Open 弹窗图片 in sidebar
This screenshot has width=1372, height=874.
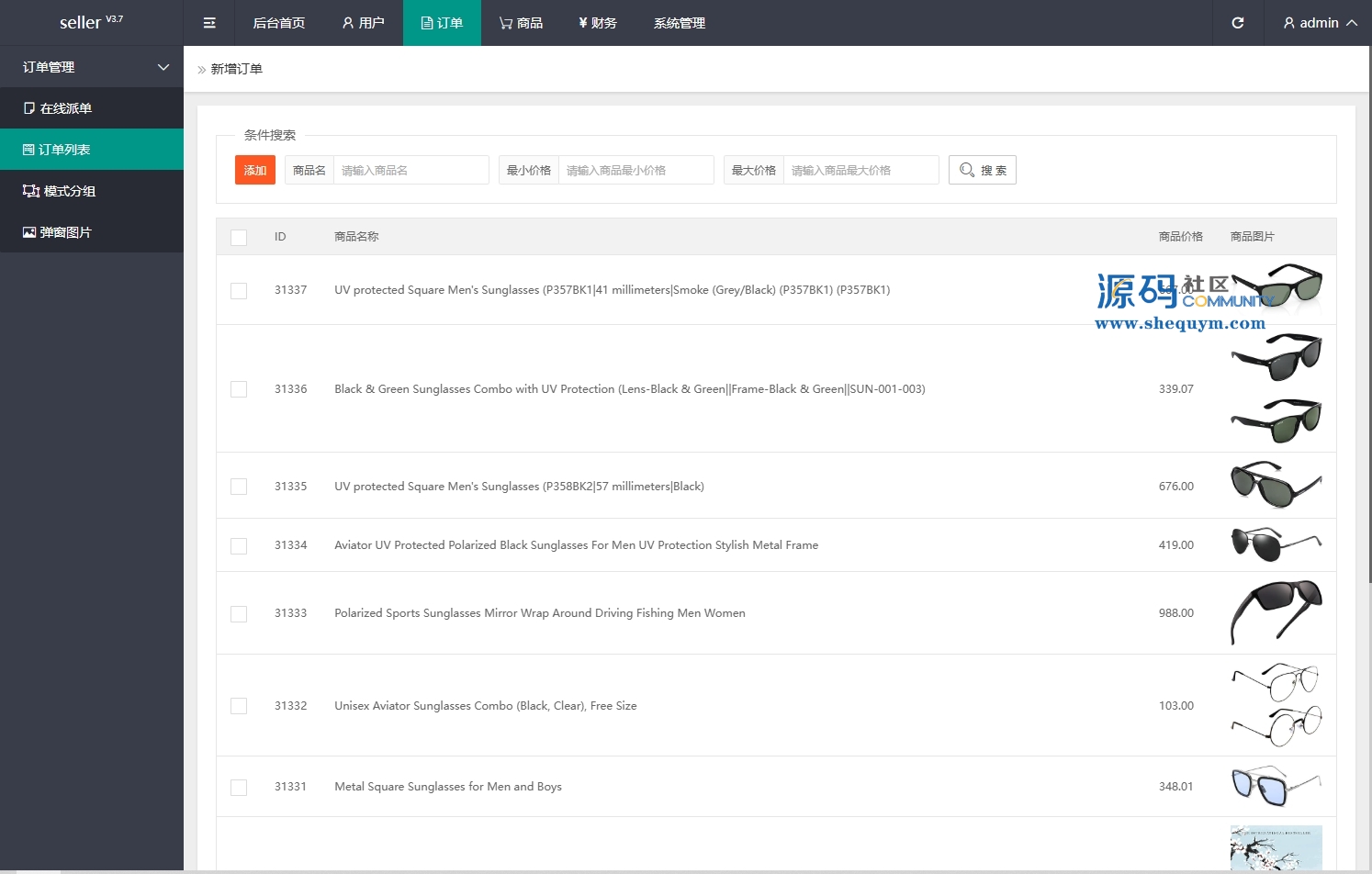click(x=92, y=232)
